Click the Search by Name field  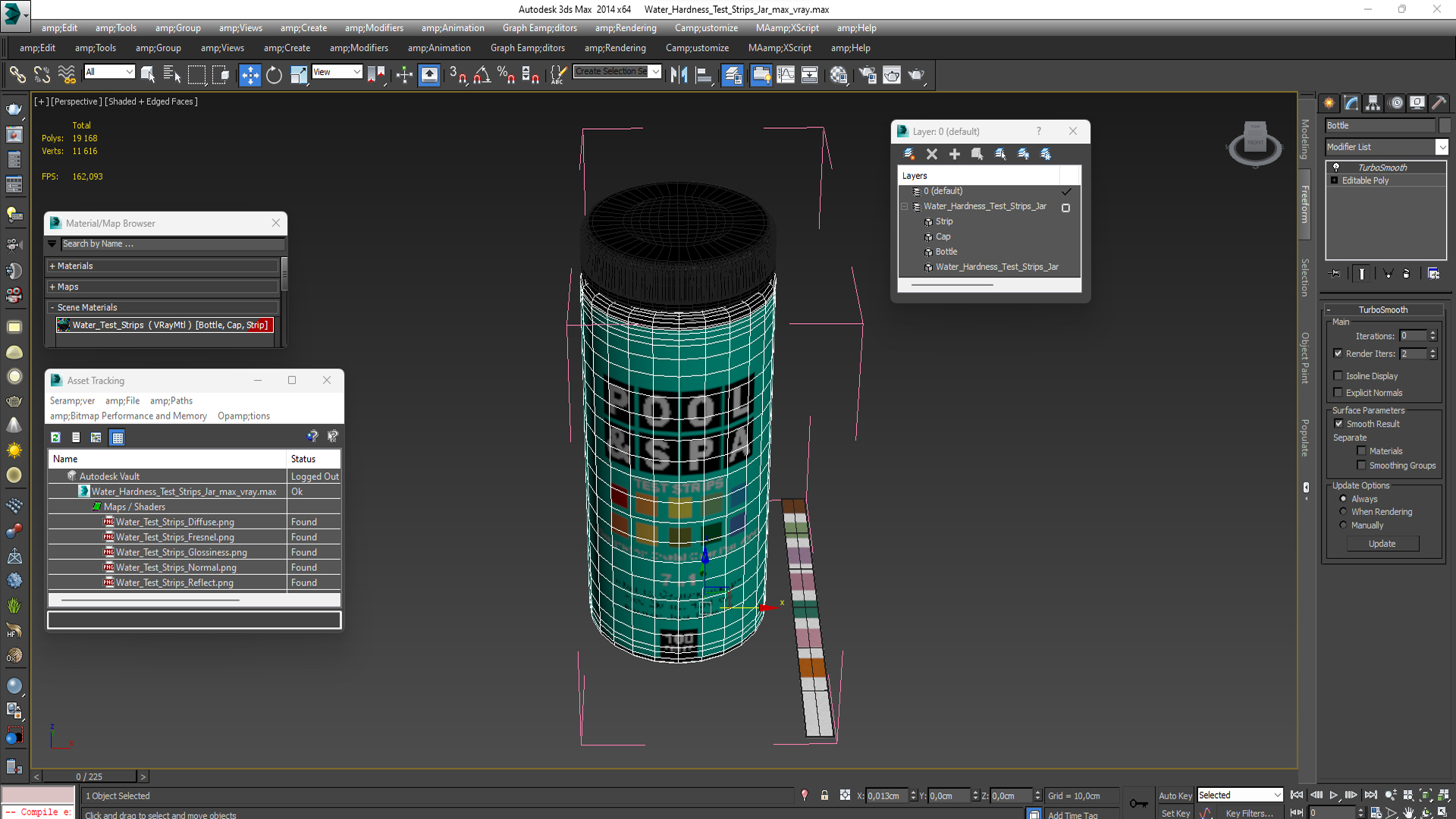pos(172,244)
